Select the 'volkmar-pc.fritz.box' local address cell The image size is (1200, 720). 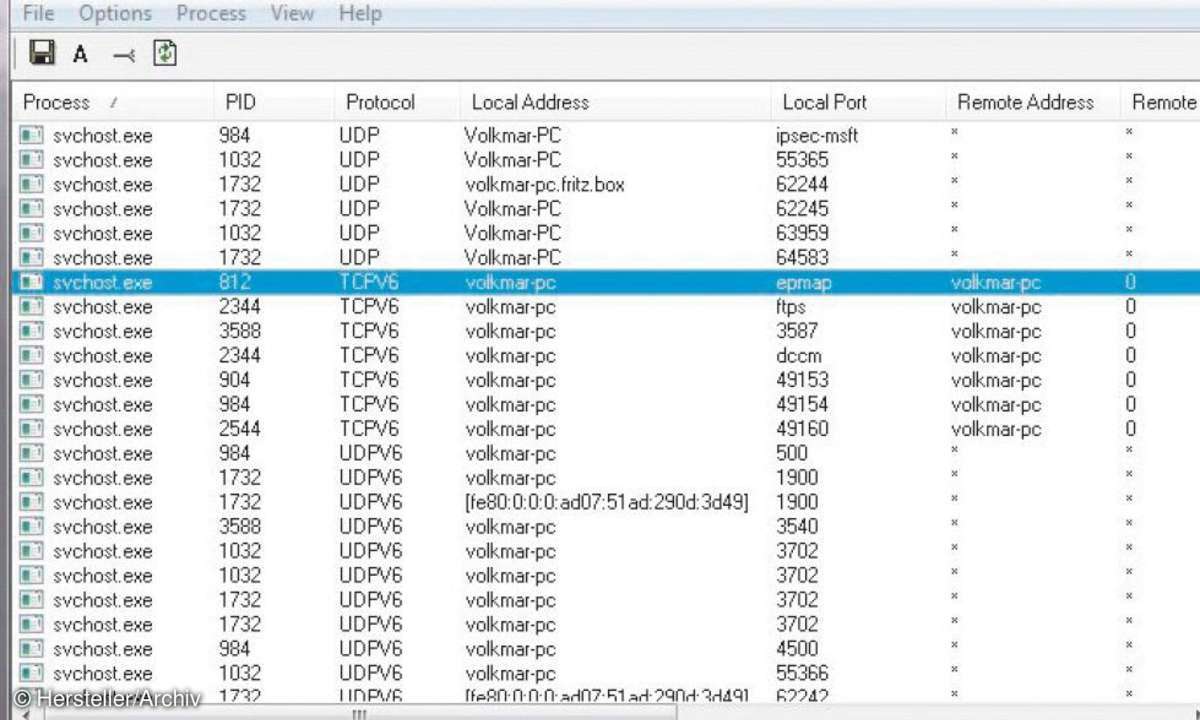pyautogui.click(x=544, y=184)
